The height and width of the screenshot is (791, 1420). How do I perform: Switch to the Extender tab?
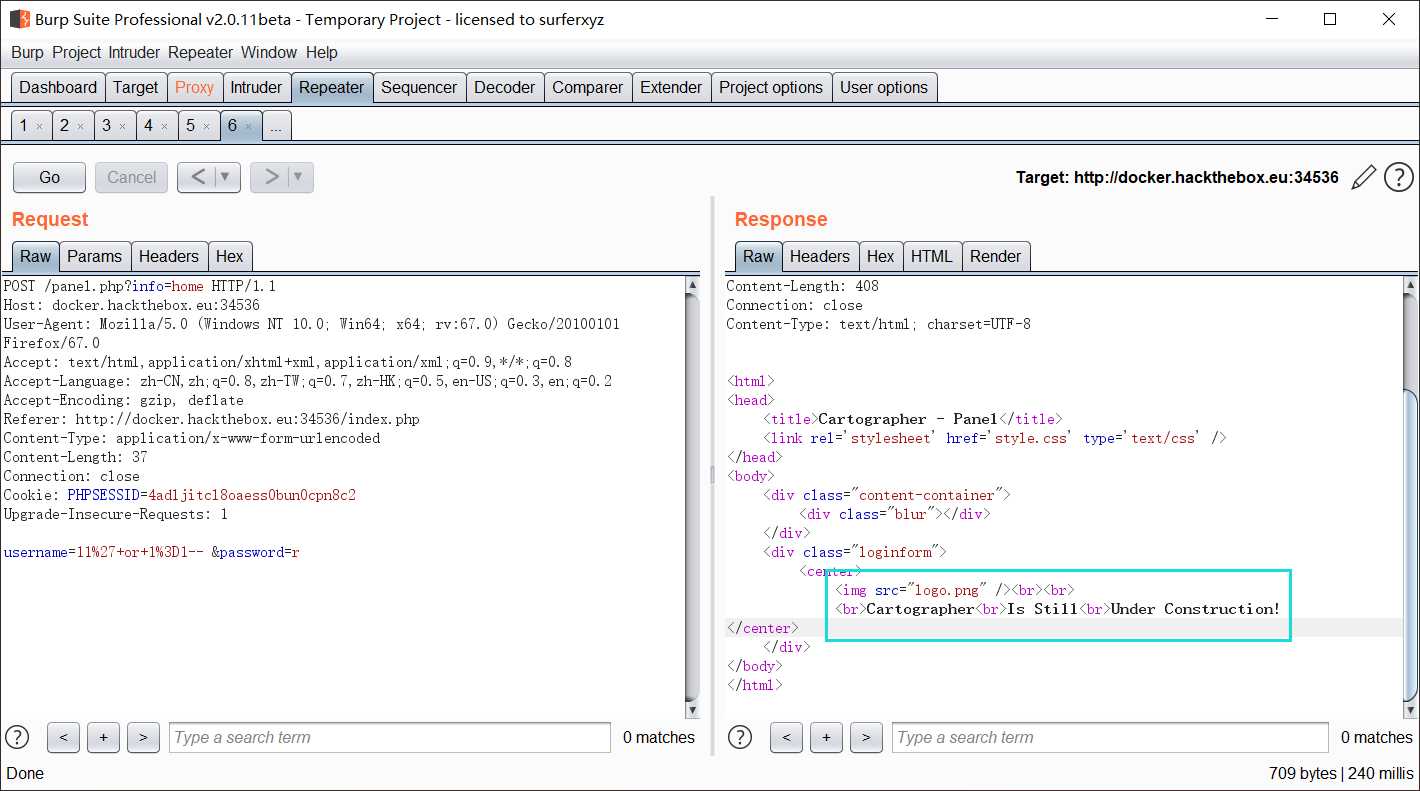(x=671, y=87)
